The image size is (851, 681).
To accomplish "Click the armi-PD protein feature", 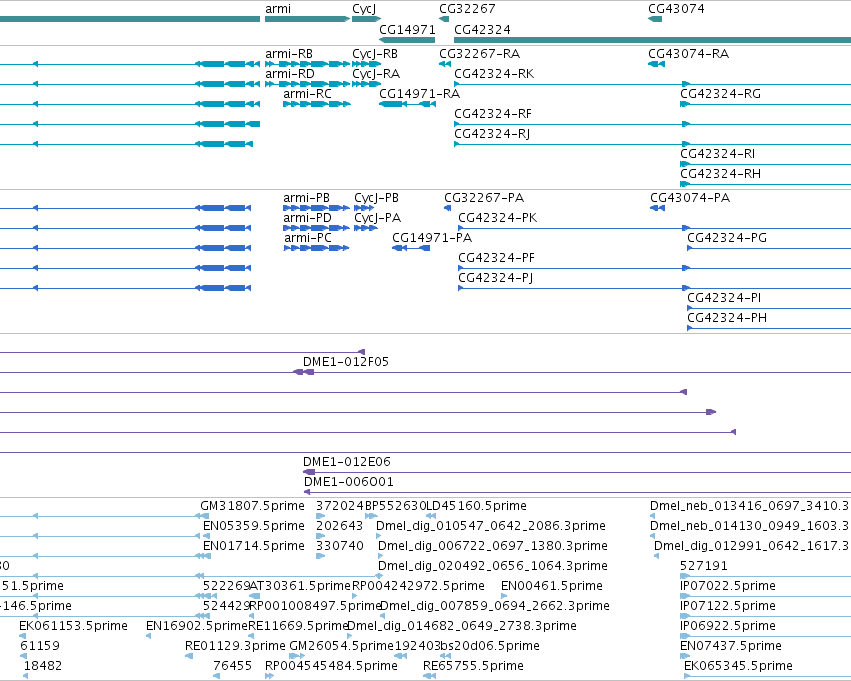I will pyautogui.click(x=316, y=228).
